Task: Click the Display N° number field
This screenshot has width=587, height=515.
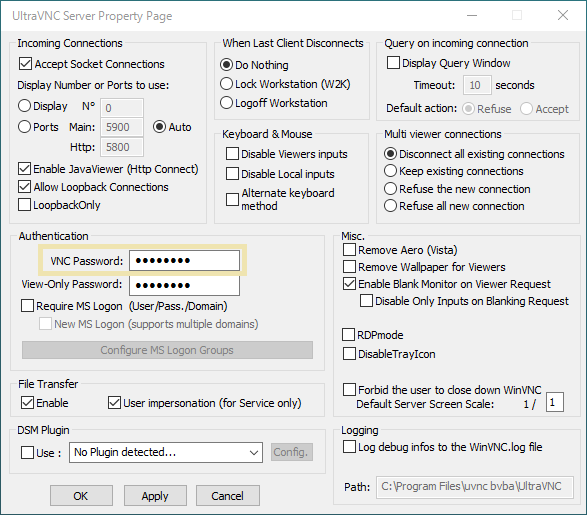Action: click(122, 108)
